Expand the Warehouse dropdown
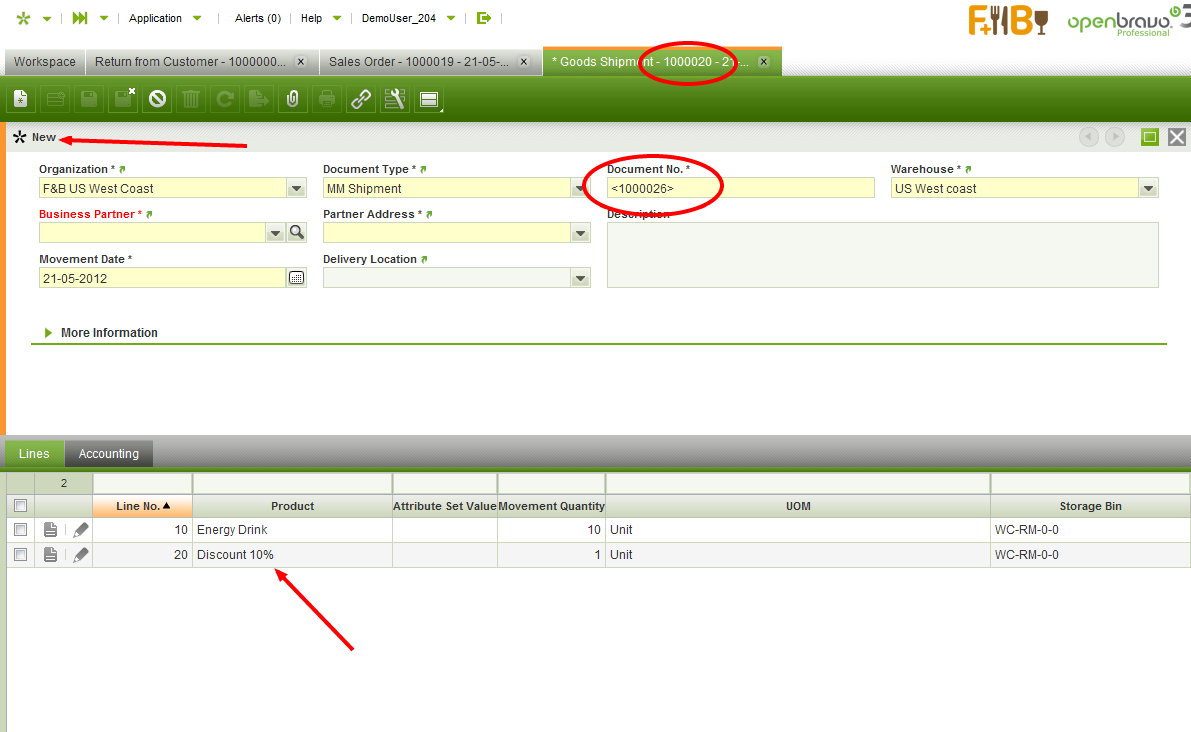This screenshot has width=1191, height=732. [x=1148, y=188]
